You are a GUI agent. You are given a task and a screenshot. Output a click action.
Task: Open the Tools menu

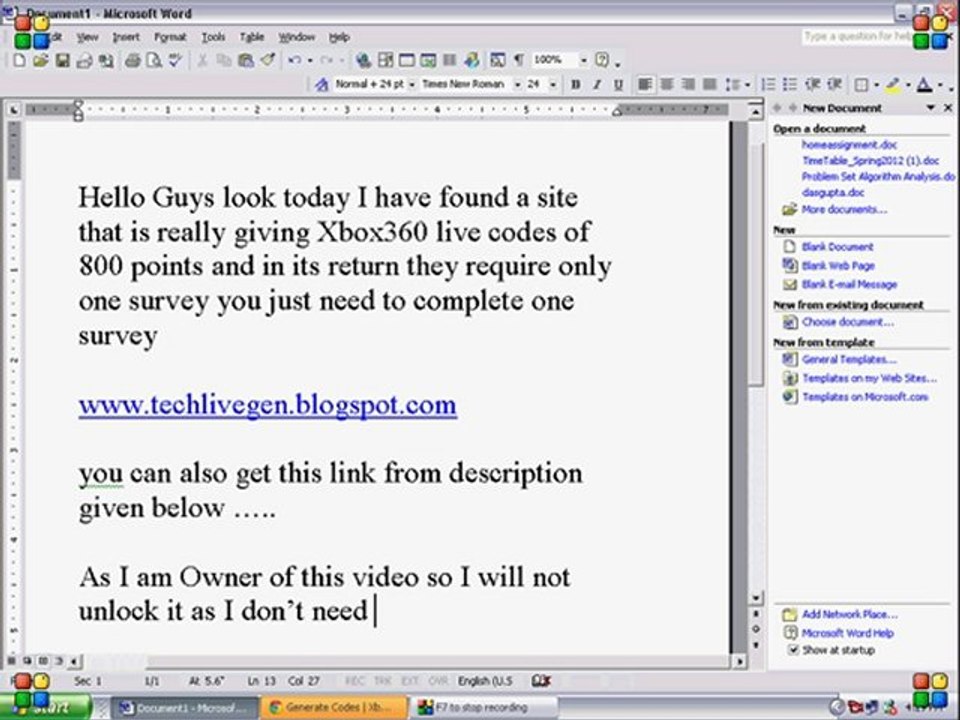coord(213,37)
